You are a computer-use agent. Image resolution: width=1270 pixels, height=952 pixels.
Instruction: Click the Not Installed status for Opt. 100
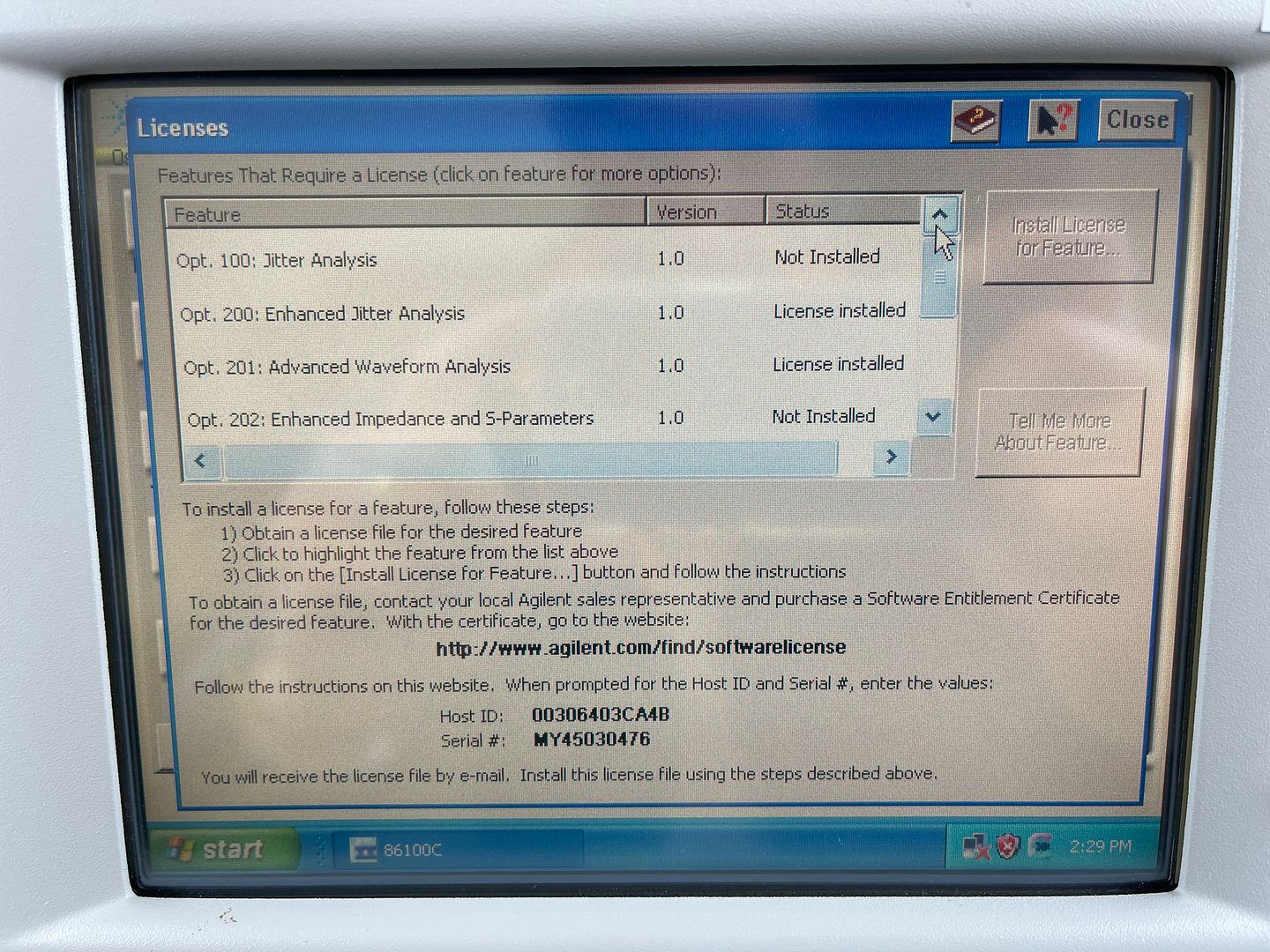pos(827,257)
